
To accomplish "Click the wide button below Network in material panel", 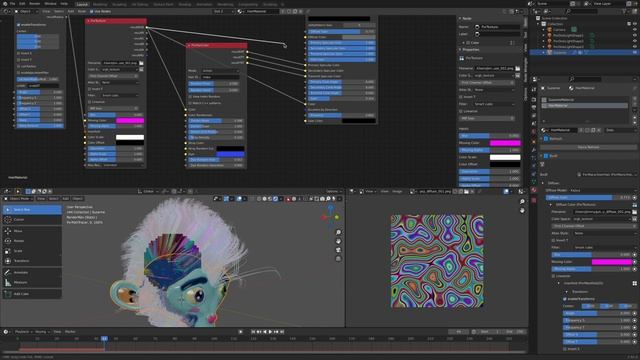I will coord(588,147).
